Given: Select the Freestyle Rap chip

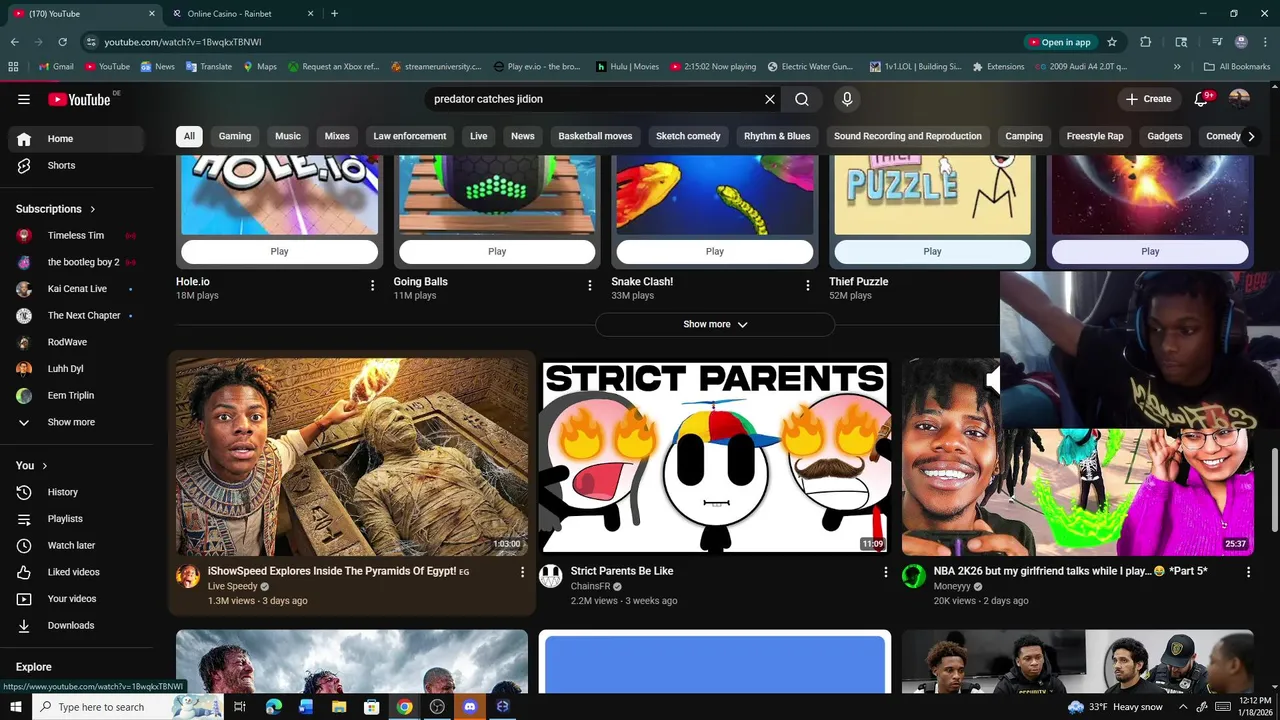Looking at the screenshot, I should coord(1095,136).
